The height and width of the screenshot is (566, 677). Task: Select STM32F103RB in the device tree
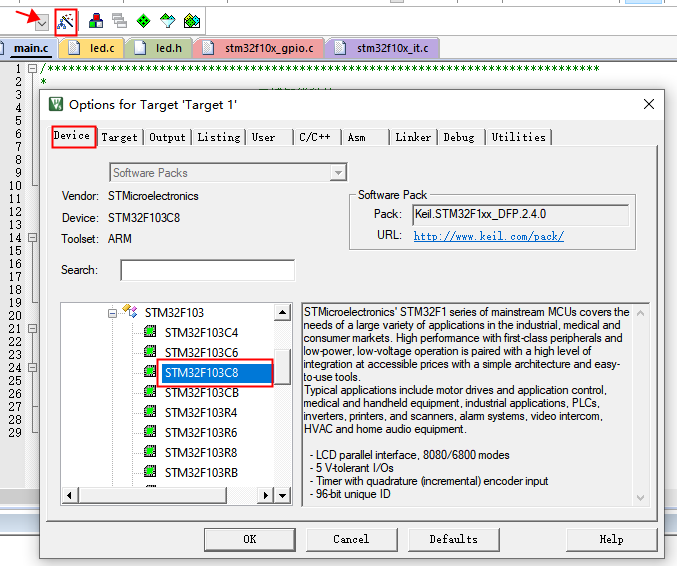coord(201,473)
